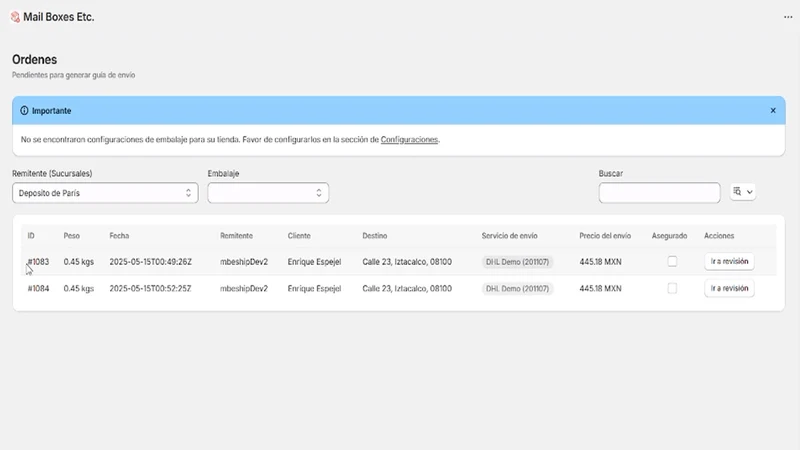The width and height of the screenshot is (800, 450).
Task: Open the Remitente (Sucursales) dropdown
Action: (105, 193)
